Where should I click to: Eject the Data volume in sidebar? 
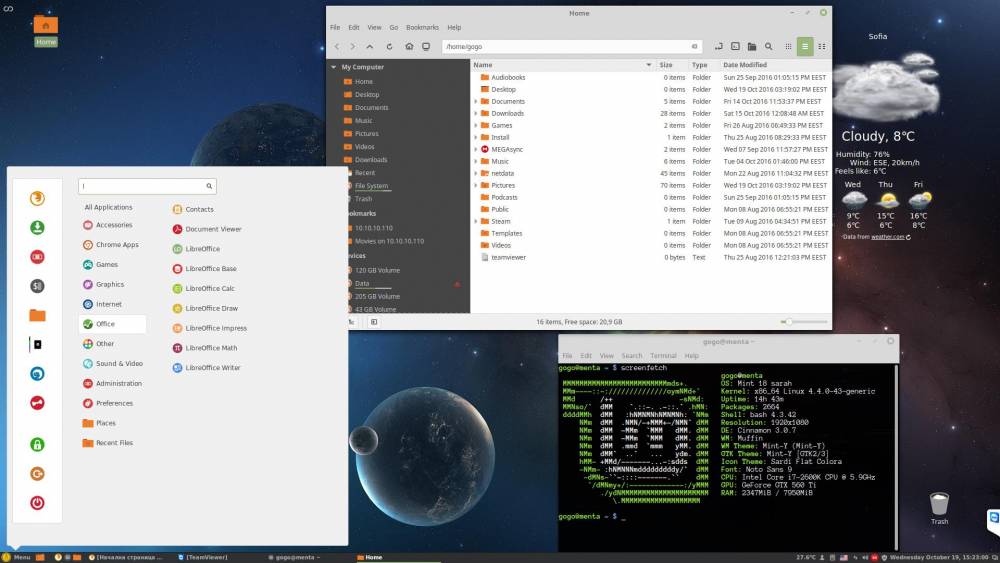[457, 284]
